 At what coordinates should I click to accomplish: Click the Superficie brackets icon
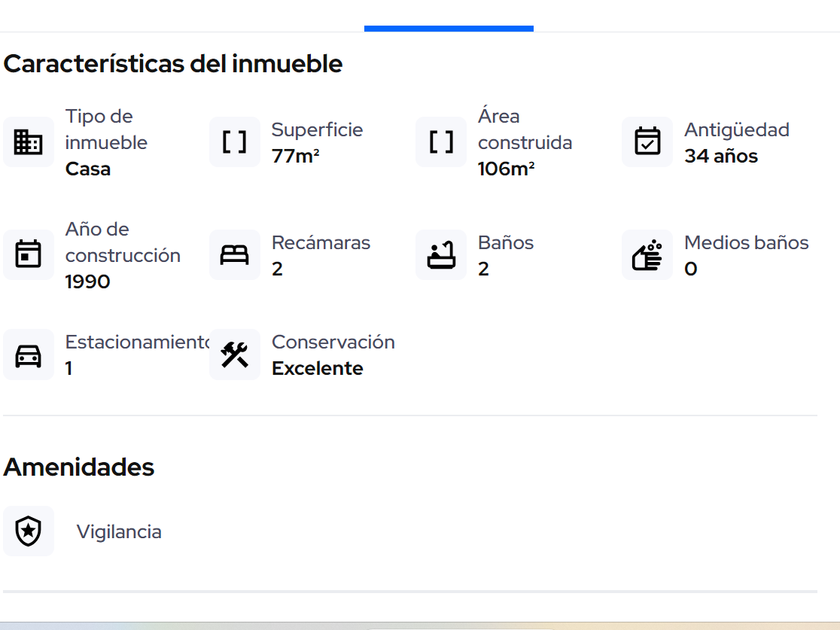[x=234, y=142]
